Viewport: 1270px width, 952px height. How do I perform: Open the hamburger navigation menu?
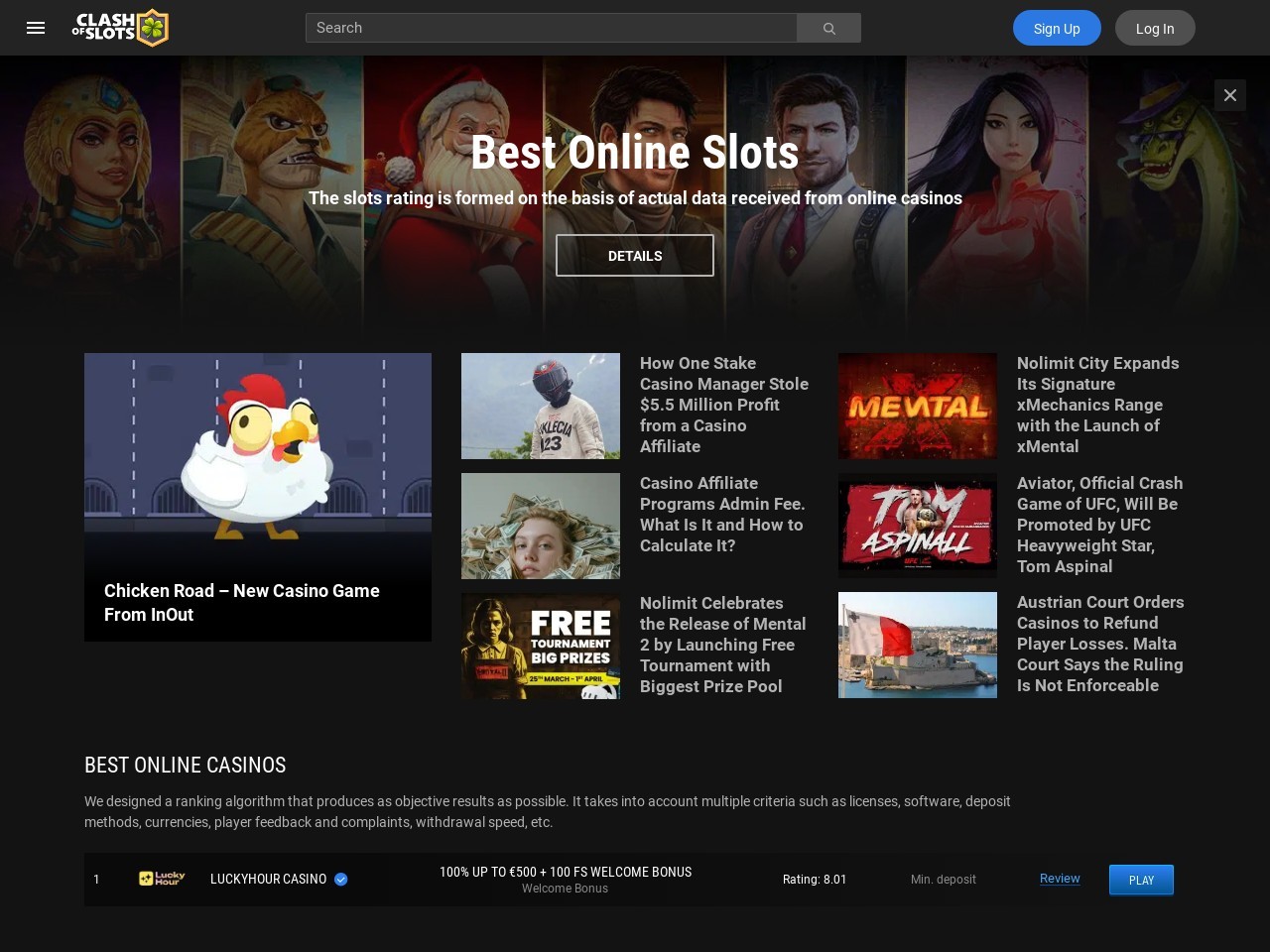(x=36, y=28)
